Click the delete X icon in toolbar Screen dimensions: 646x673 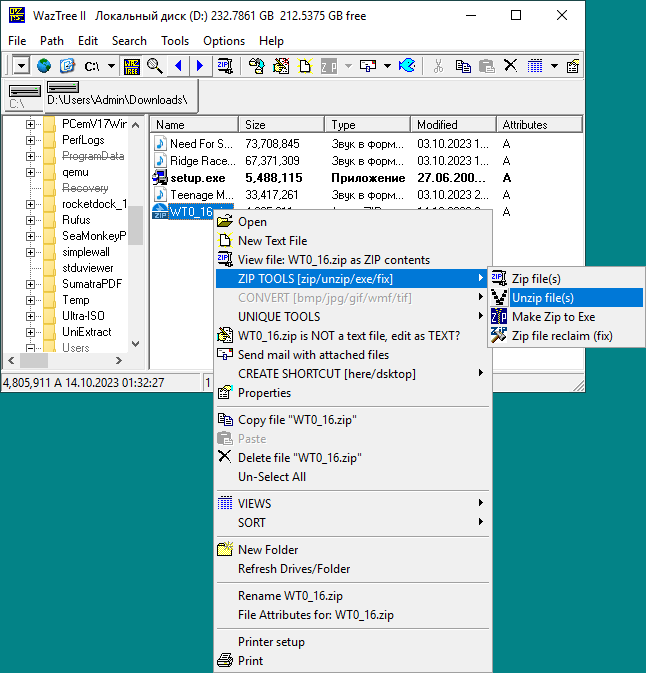click(510, 66)
